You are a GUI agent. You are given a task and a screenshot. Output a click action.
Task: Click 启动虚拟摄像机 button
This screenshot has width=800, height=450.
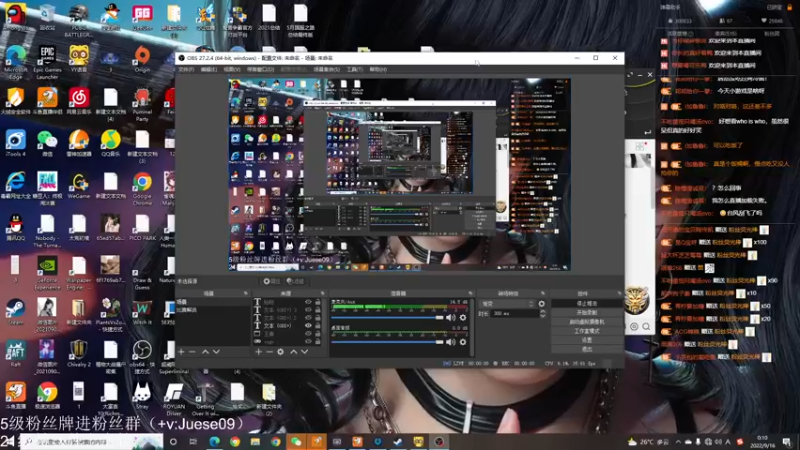point(587,322)
